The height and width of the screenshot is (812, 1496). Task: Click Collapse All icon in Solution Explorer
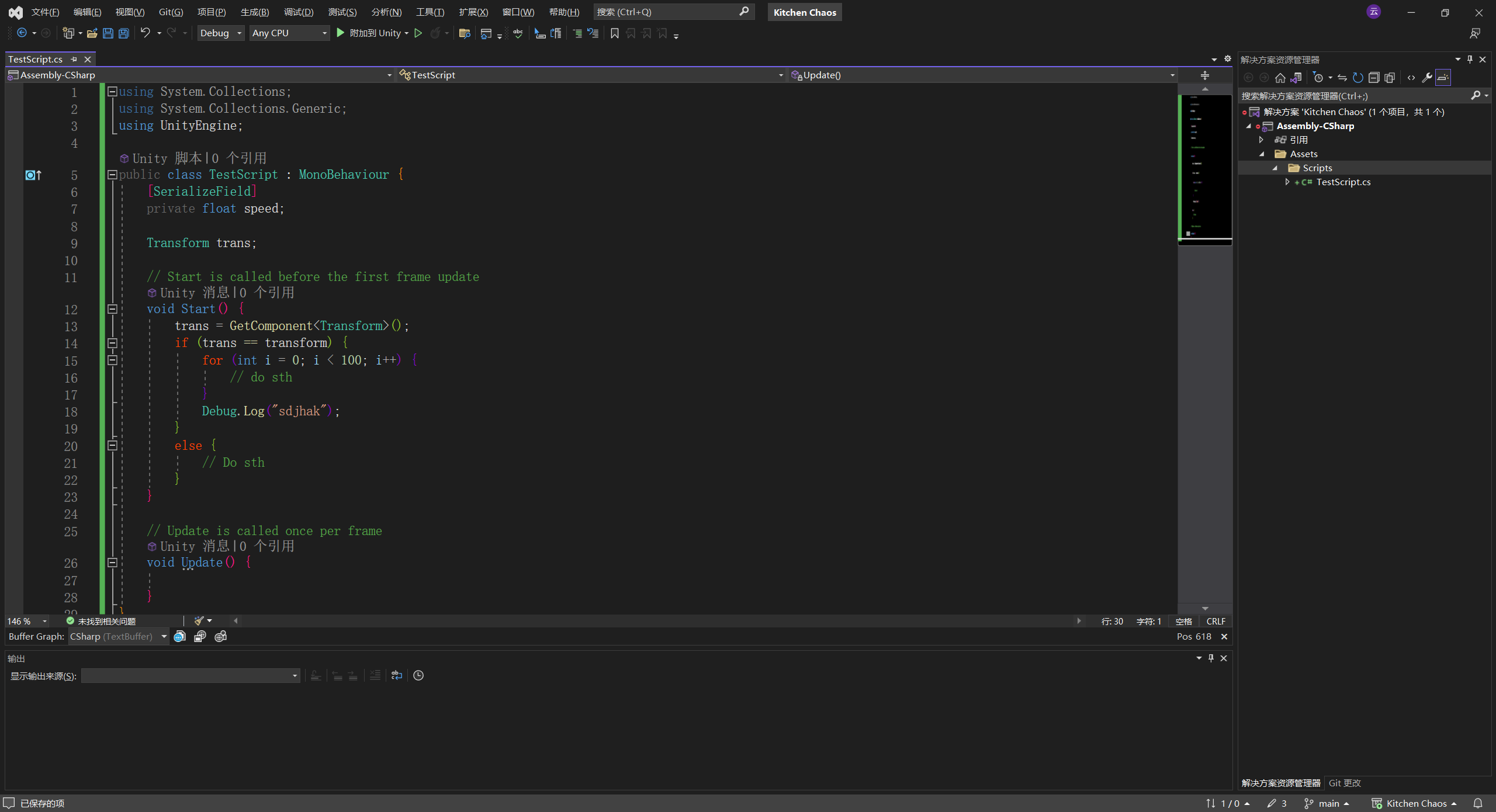click(x=1374, y=78)
